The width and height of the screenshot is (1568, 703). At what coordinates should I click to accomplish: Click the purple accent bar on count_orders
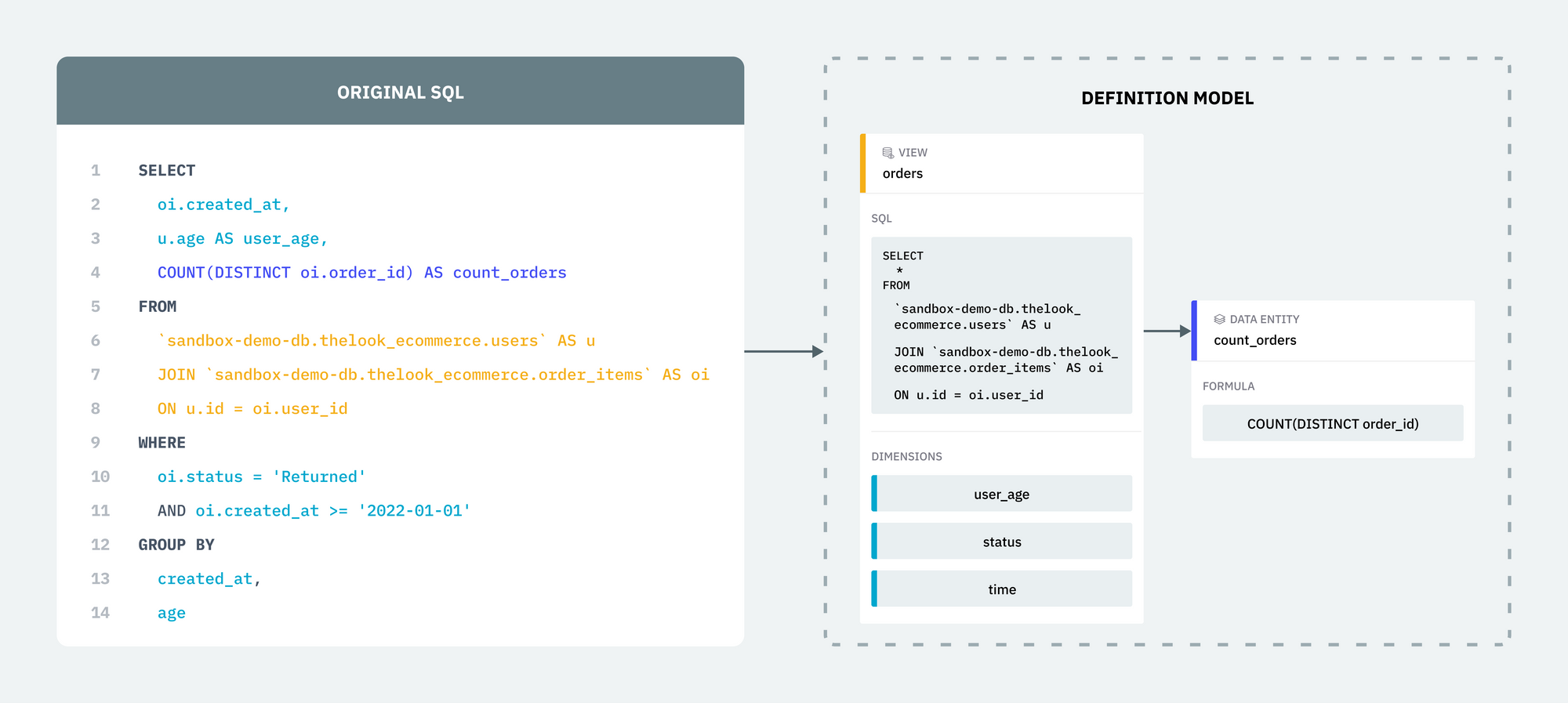(x=1194, y=331)
